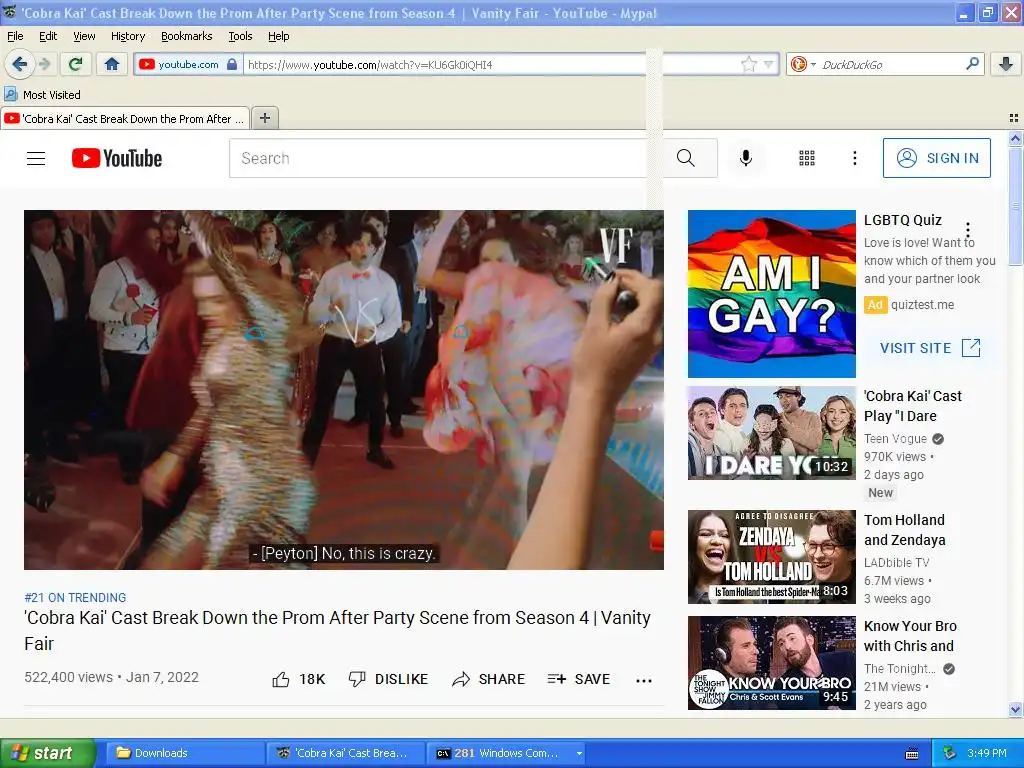Click the quiztest.me ad domain text

point(922,305)
